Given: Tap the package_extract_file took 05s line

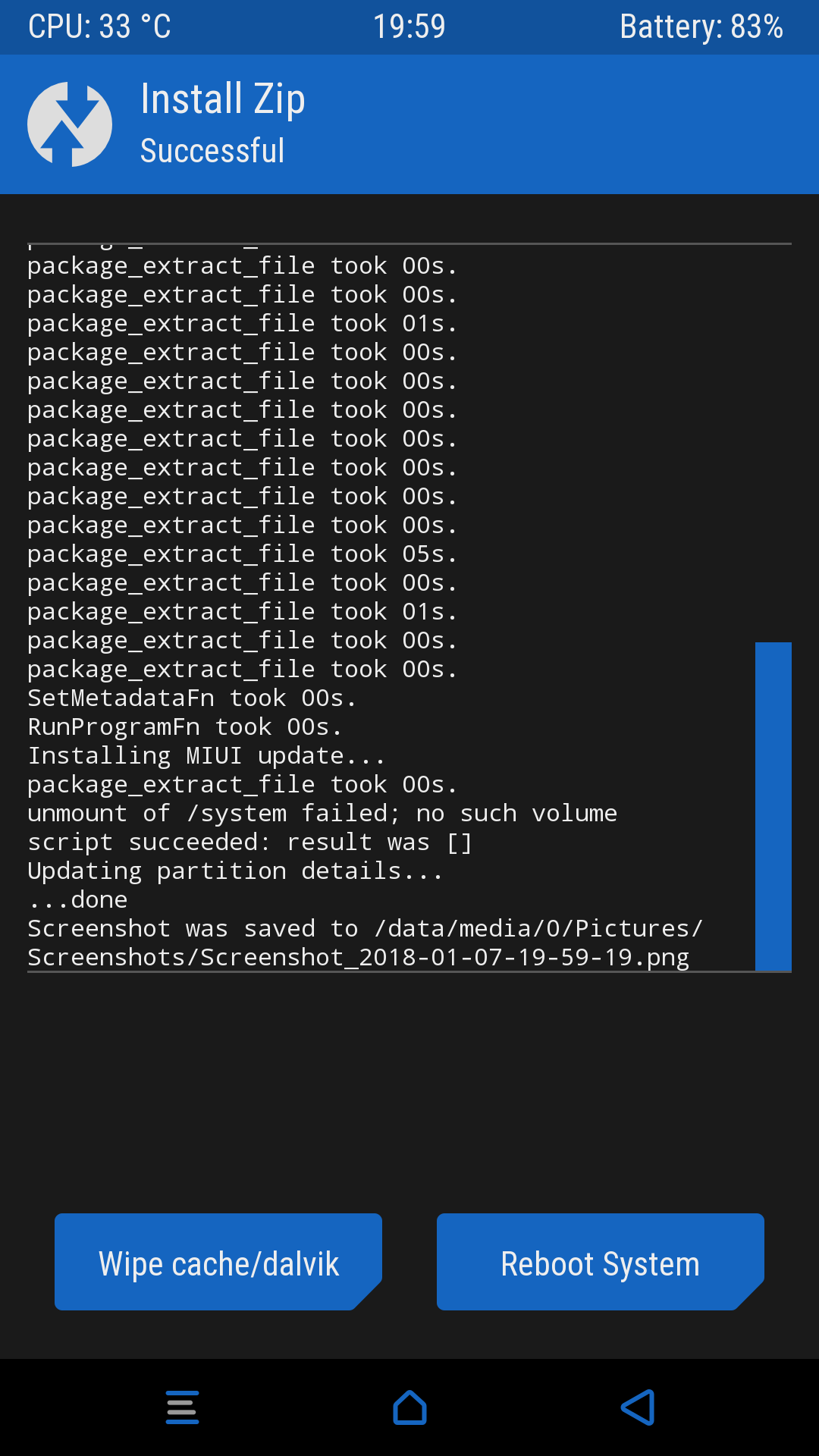Looking at the screenshot, I should pyautogui.click(x=242, y=554).
